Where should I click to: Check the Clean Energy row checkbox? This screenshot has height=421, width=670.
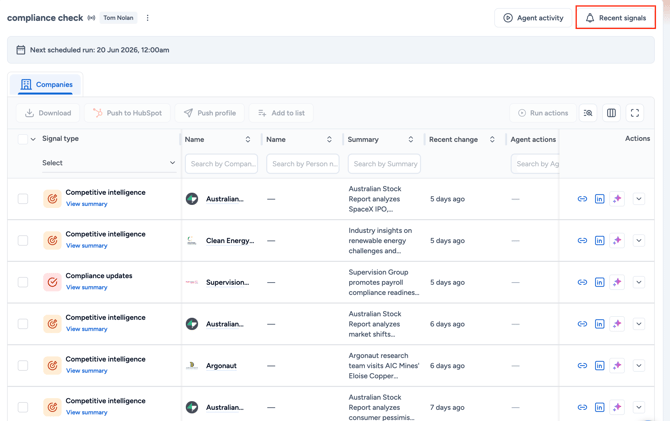(x=23, y=241)
